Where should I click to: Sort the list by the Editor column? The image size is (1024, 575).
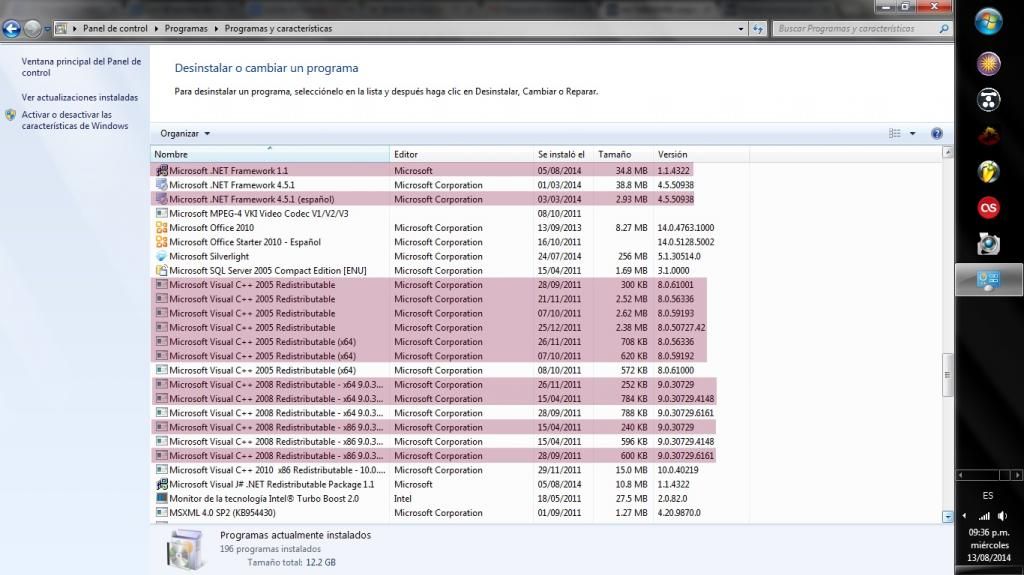coord(462,154)
